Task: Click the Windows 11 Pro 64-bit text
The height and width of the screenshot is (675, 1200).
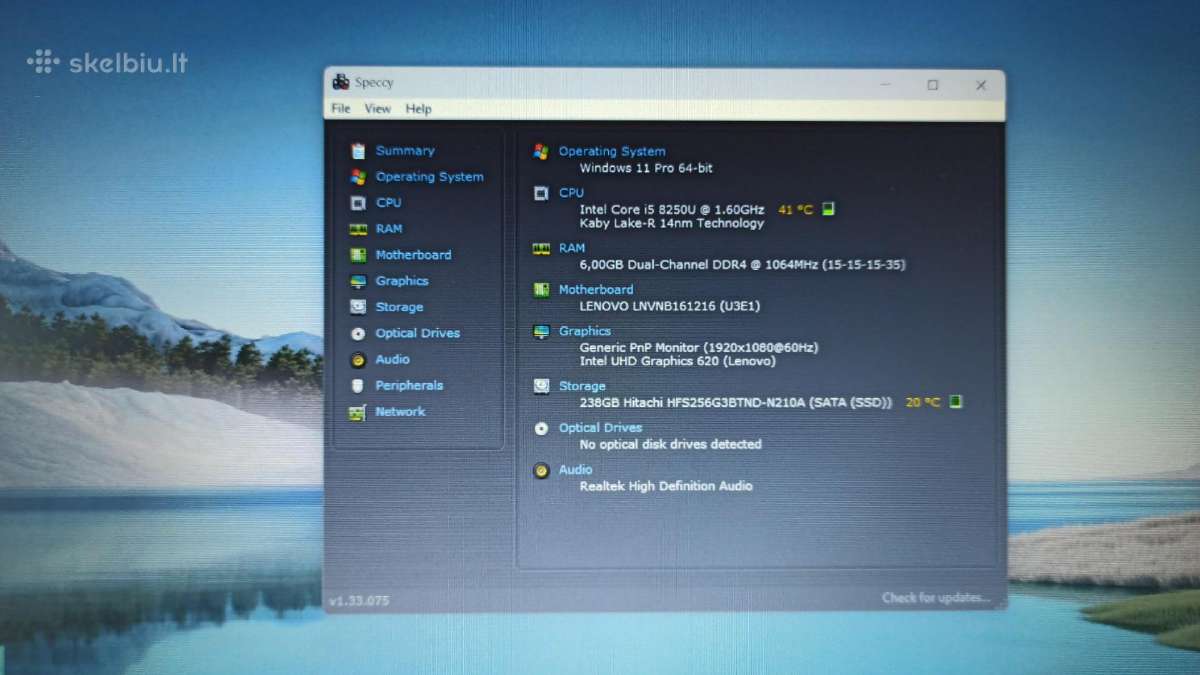Action: click(646, 168)
